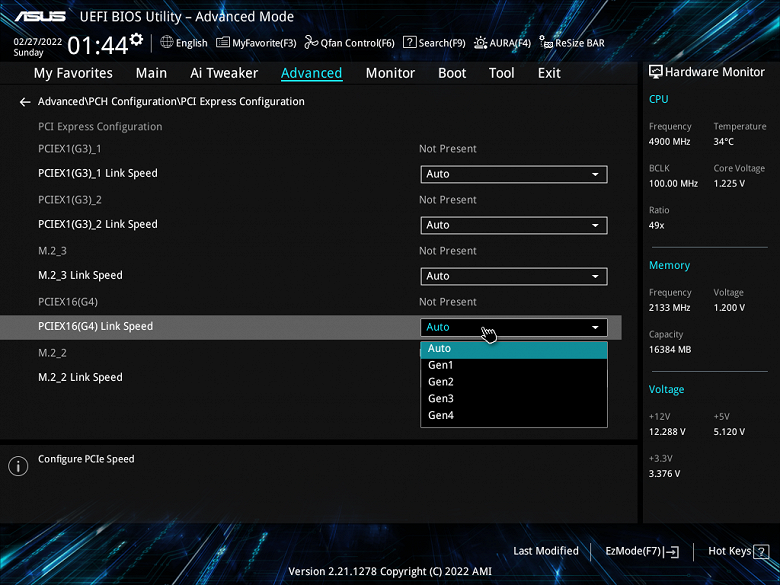Choose Auto in the open dropdown list
This screenshot has height=585, width=780.
point(514,349)
